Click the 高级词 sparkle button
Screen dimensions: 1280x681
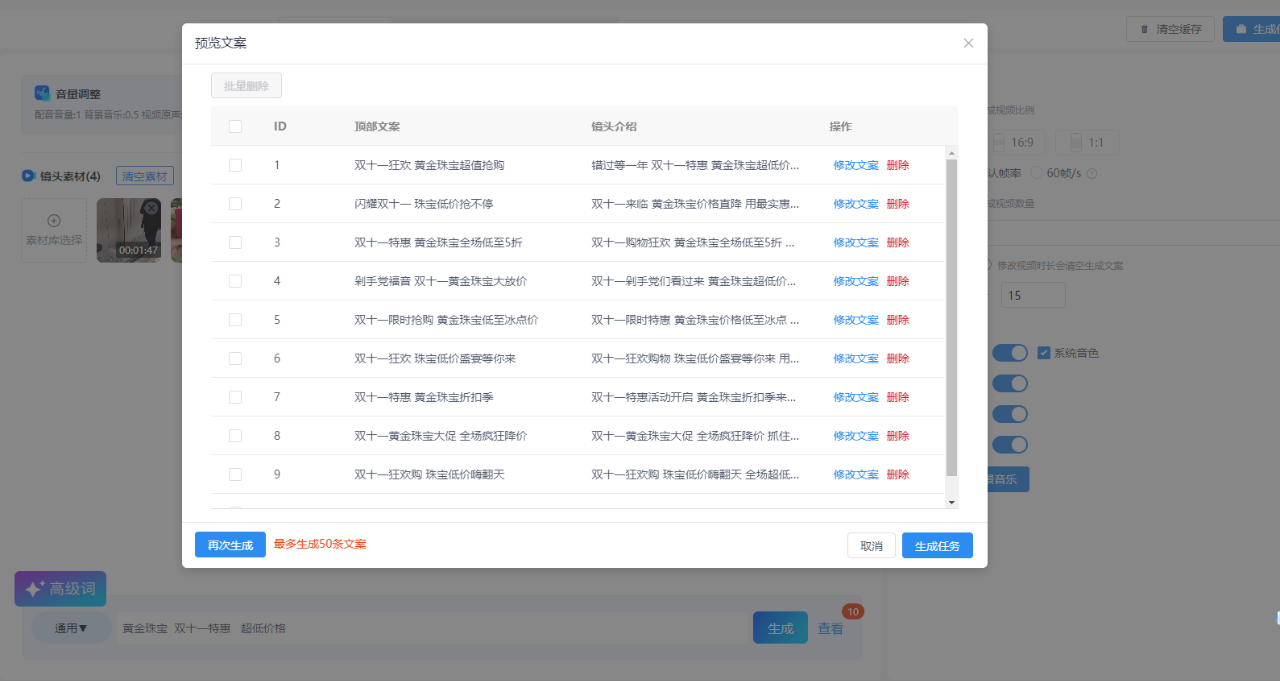[x=60, y=589]
